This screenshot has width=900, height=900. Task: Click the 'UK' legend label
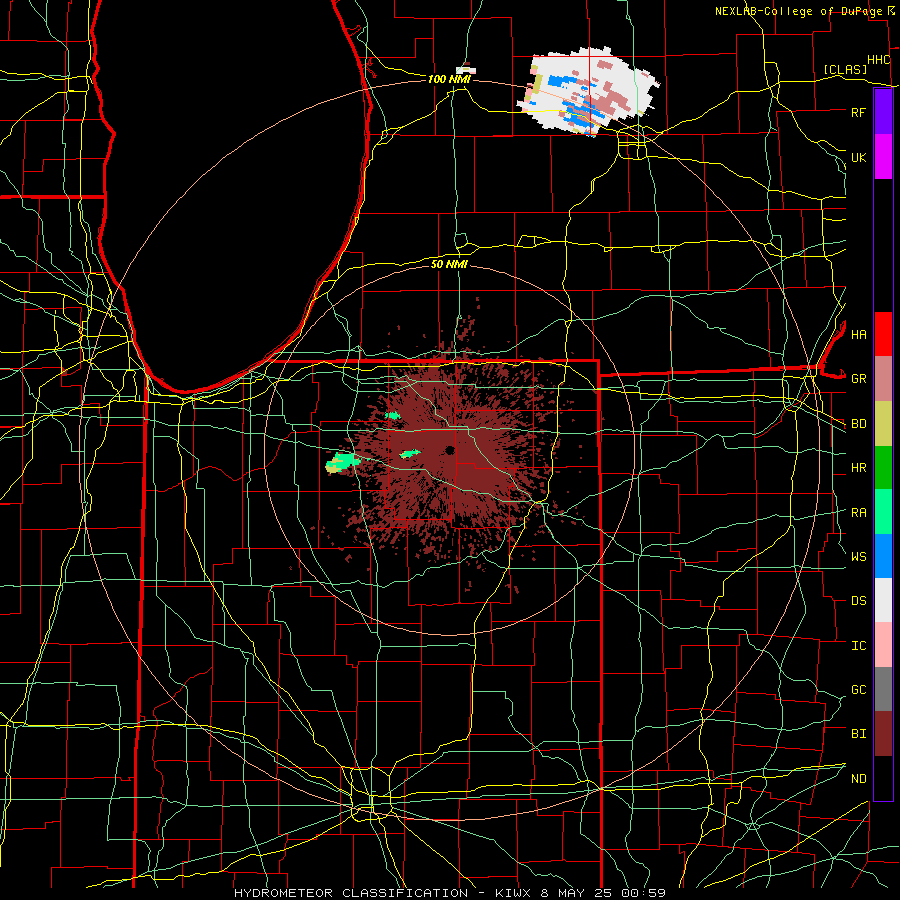pos(858,157)
